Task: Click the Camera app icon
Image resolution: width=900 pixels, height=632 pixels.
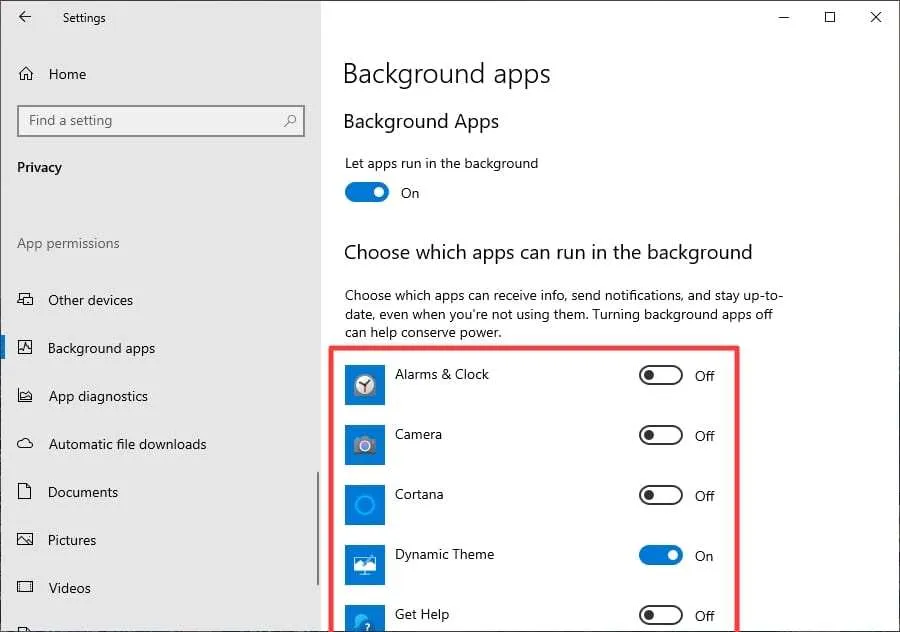Action: pyautogui.click(x=364, y=445)
